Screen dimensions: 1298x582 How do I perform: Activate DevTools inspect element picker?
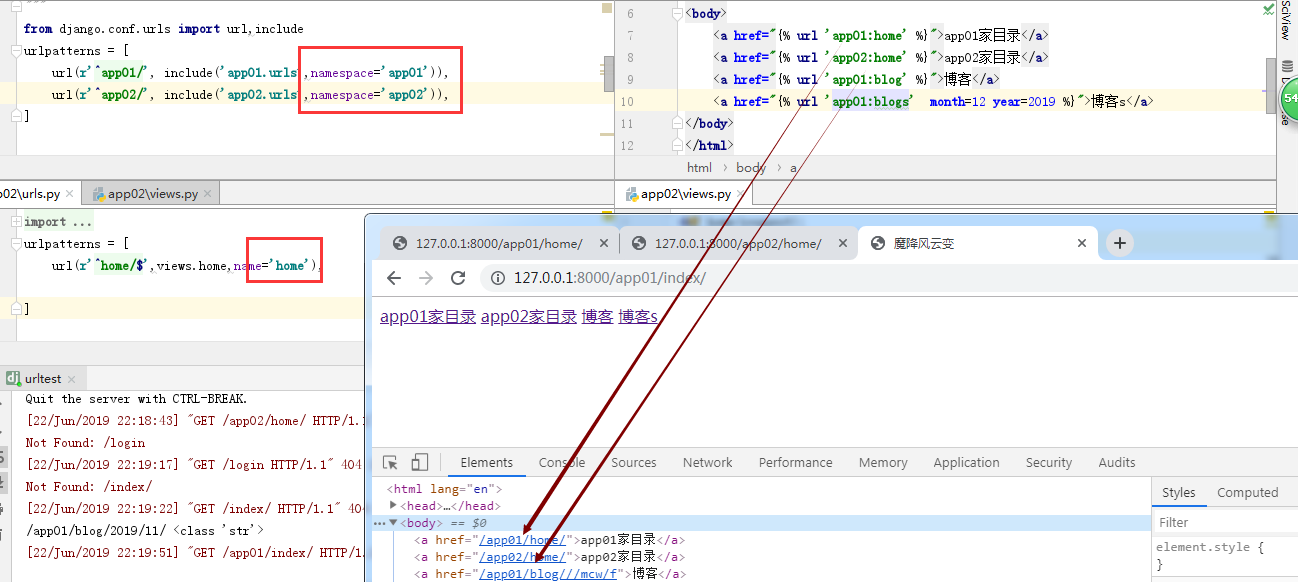point(391,462)
